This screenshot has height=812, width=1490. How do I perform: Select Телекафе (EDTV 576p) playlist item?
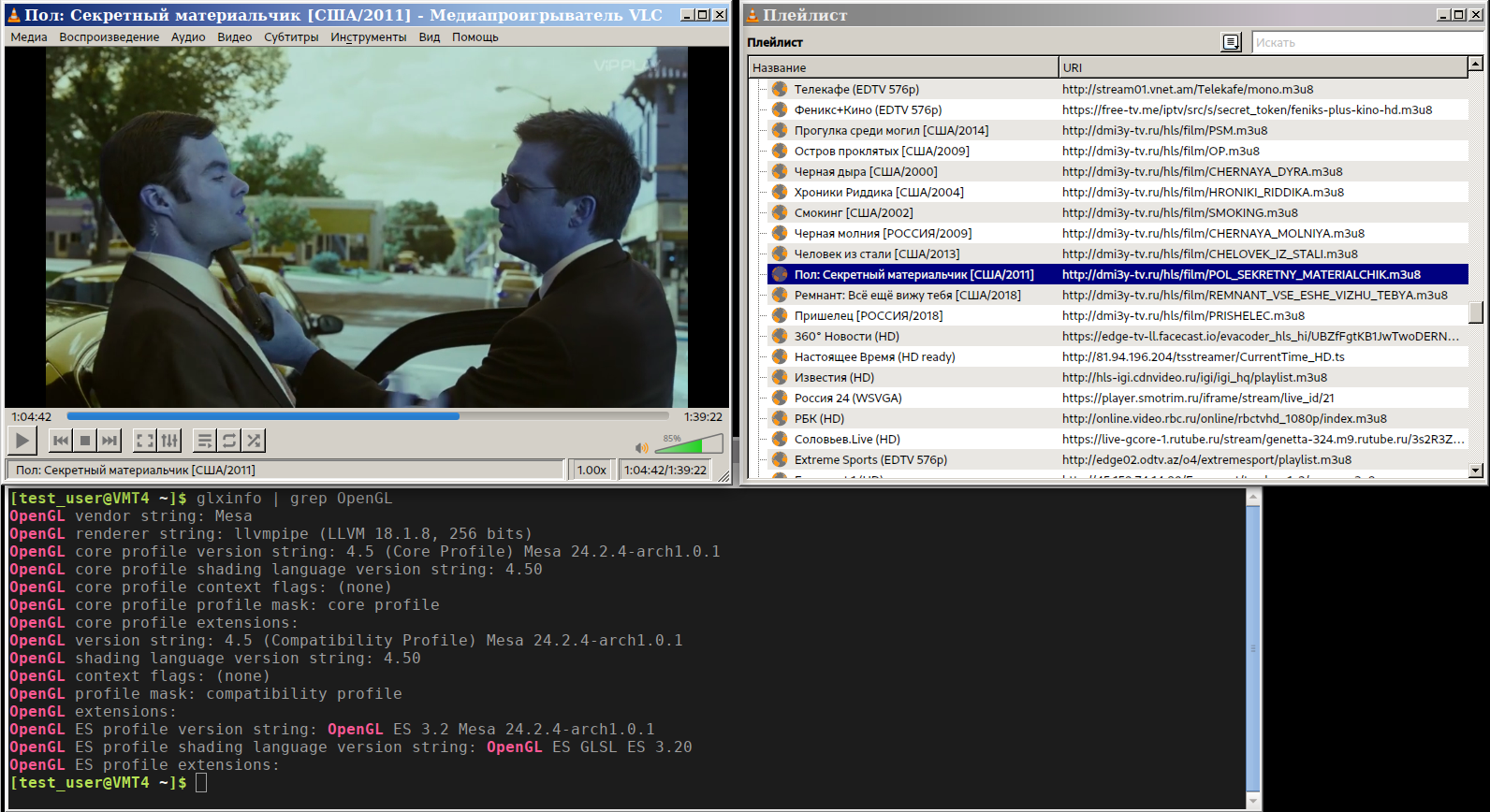(x=1117, y=89)
